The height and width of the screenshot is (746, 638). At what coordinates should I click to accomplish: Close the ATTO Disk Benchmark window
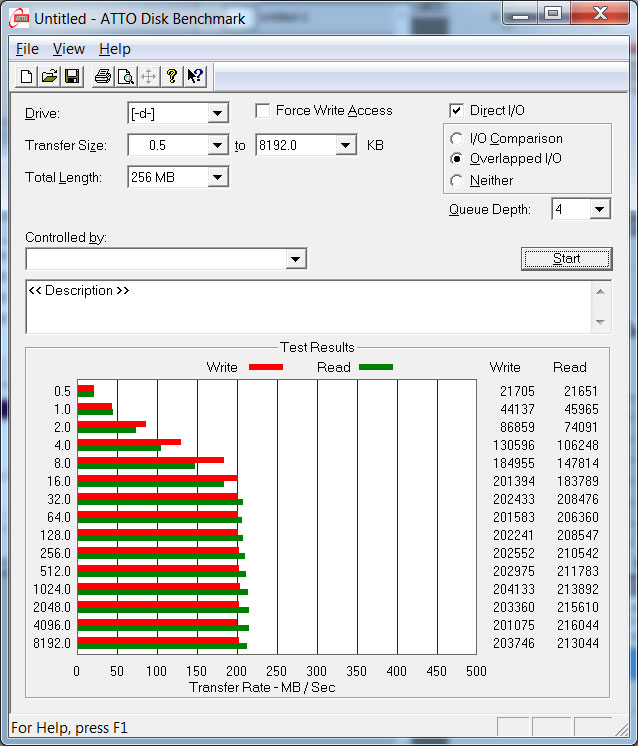point(600,14)
